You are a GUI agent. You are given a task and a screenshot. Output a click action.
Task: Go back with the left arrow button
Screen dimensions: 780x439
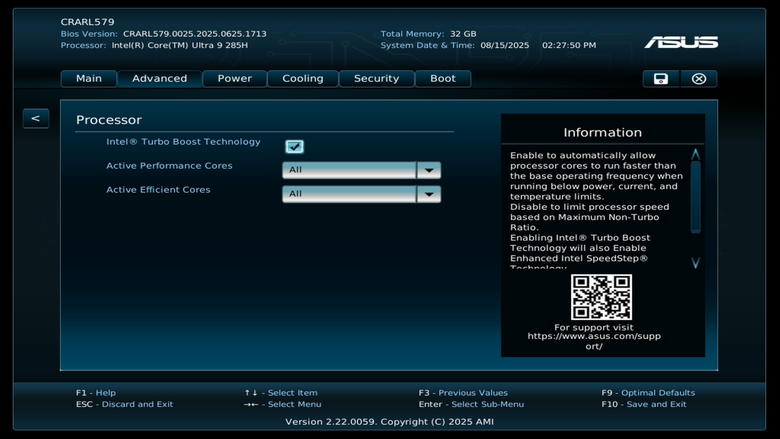click(x=36, y=118)
